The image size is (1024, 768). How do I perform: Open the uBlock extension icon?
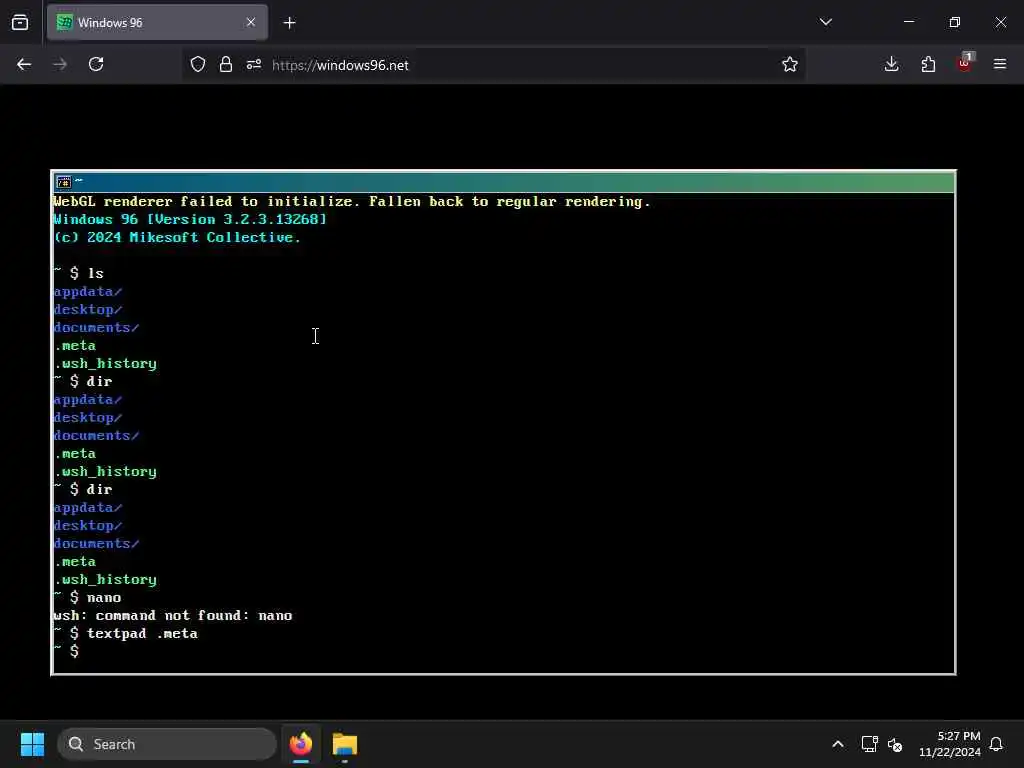[x=965, y=63]
